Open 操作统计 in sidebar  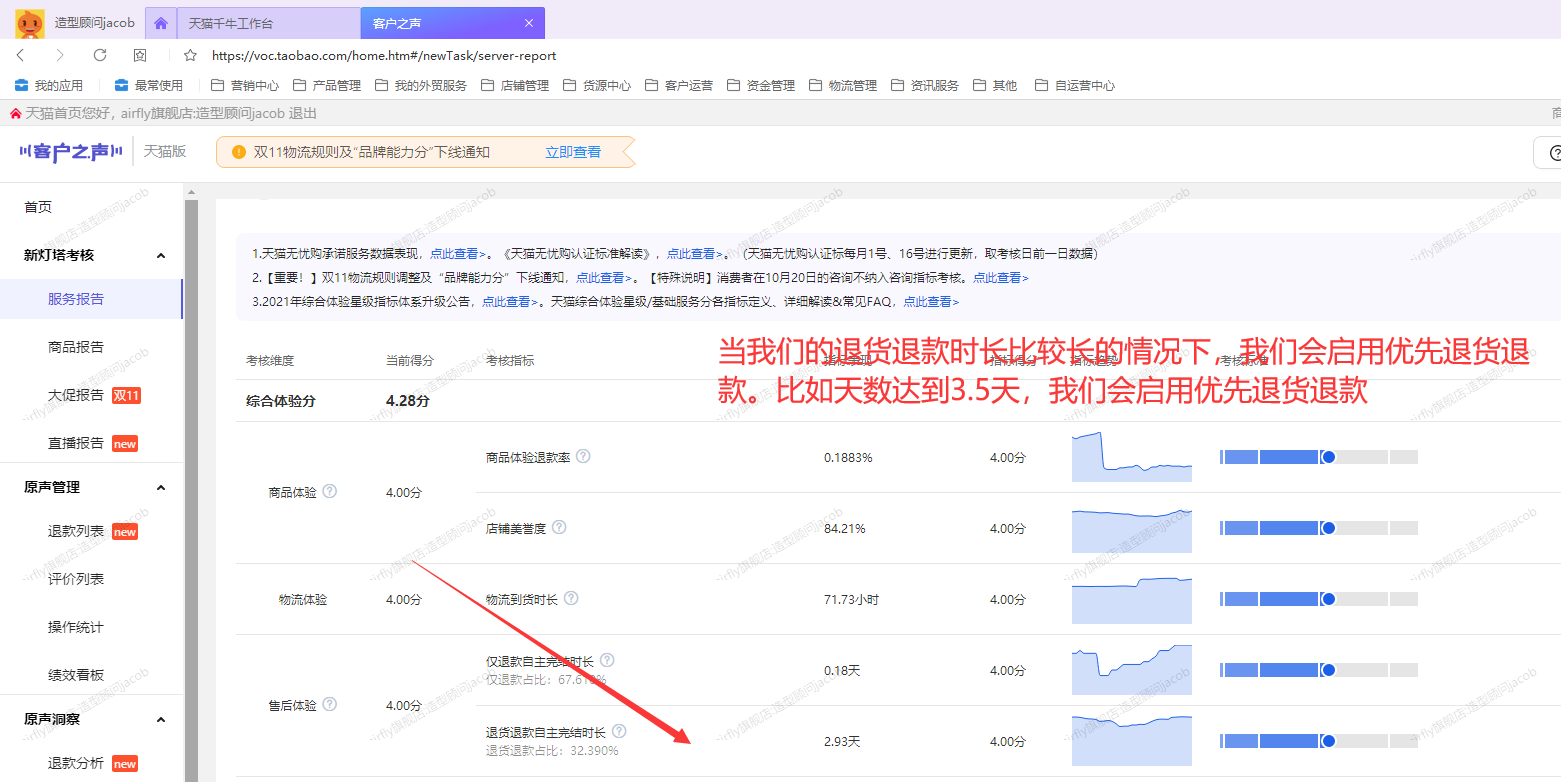point(76,627)
